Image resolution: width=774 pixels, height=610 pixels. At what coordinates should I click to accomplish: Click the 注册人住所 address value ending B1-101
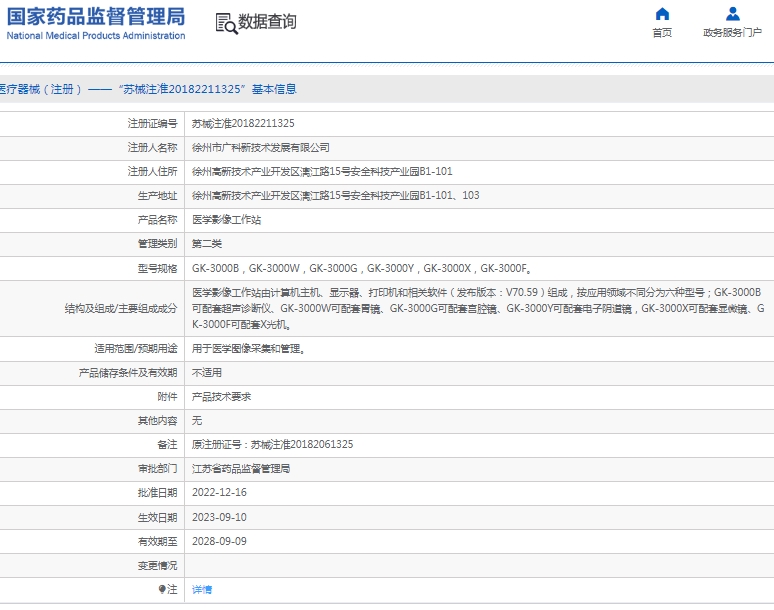[x=322, y=171]
